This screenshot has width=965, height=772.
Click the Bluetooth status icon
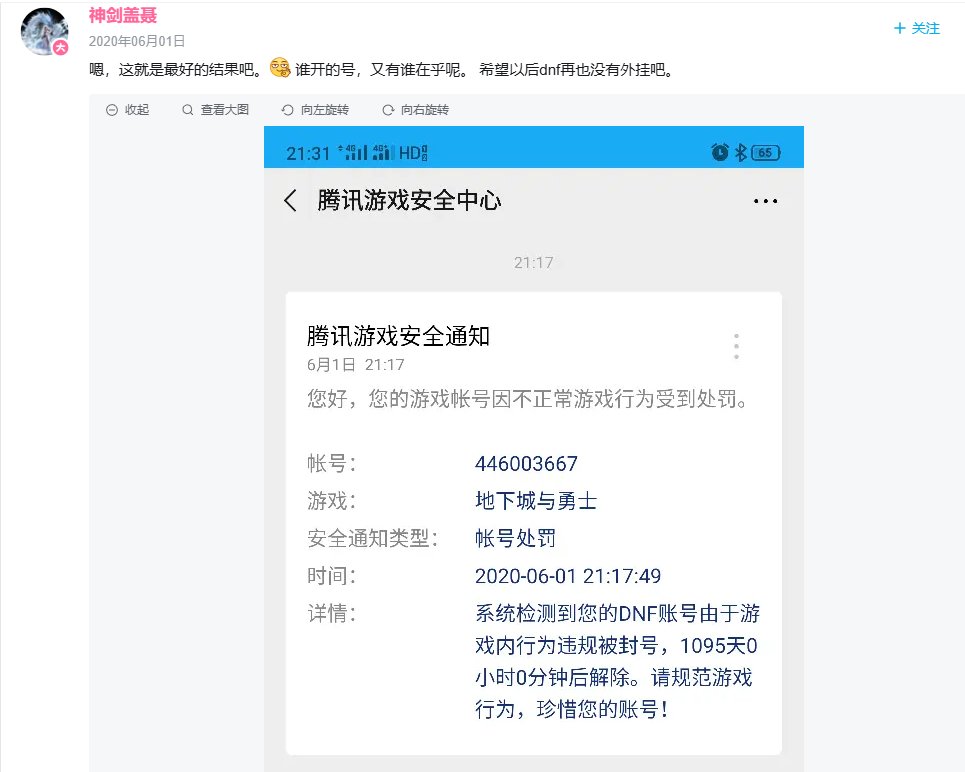740,152
